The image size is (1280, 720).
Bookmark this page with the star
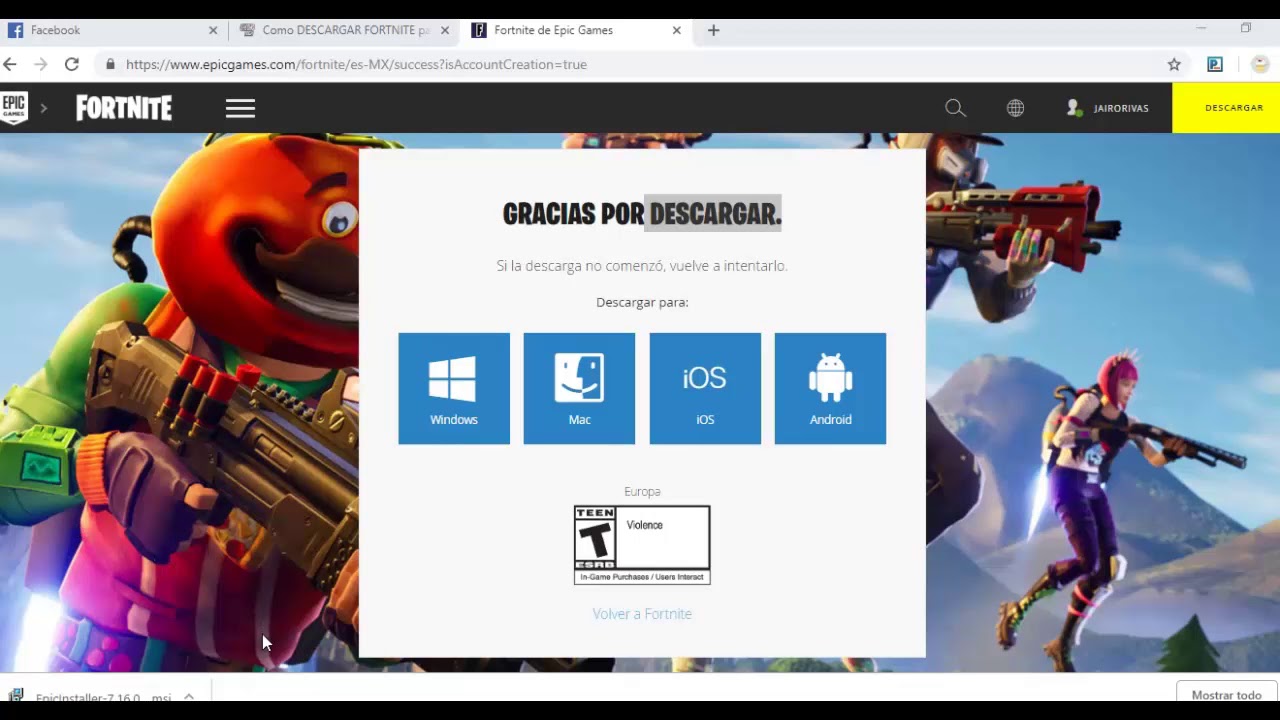coord(1174,64)
